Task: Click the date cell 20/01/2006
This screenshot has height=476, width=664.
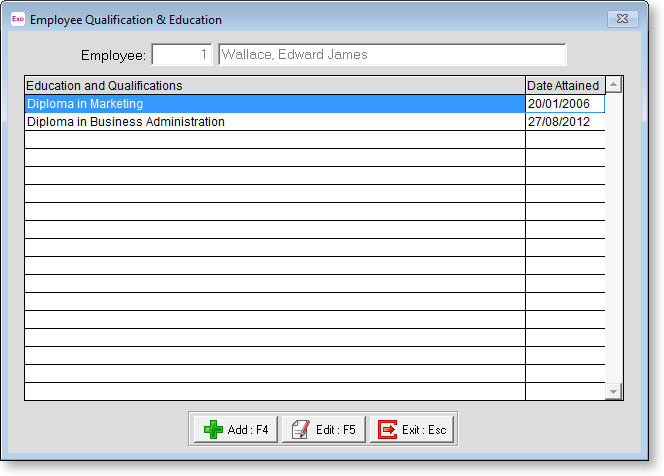Action: pyautogui.click(x=564, y=104)
